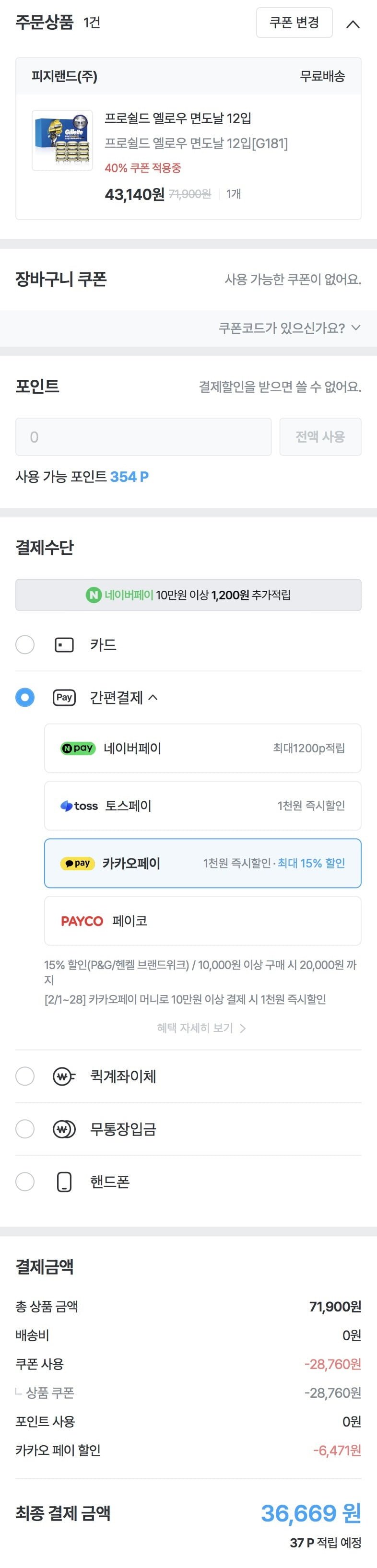Image resolution: width=377 pixels, height=1568 pixels.
Task: Click the PAYCO logo icon
Action: (x=82, y=921)
